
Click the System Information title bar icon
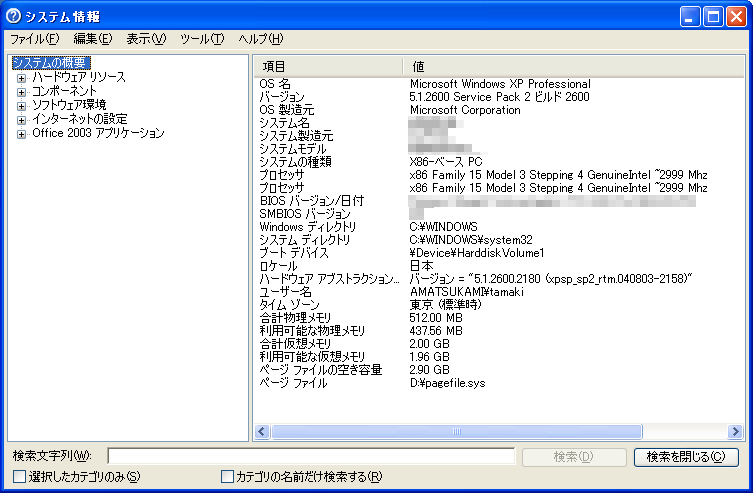pyautogui.click(x=13, y=16)
